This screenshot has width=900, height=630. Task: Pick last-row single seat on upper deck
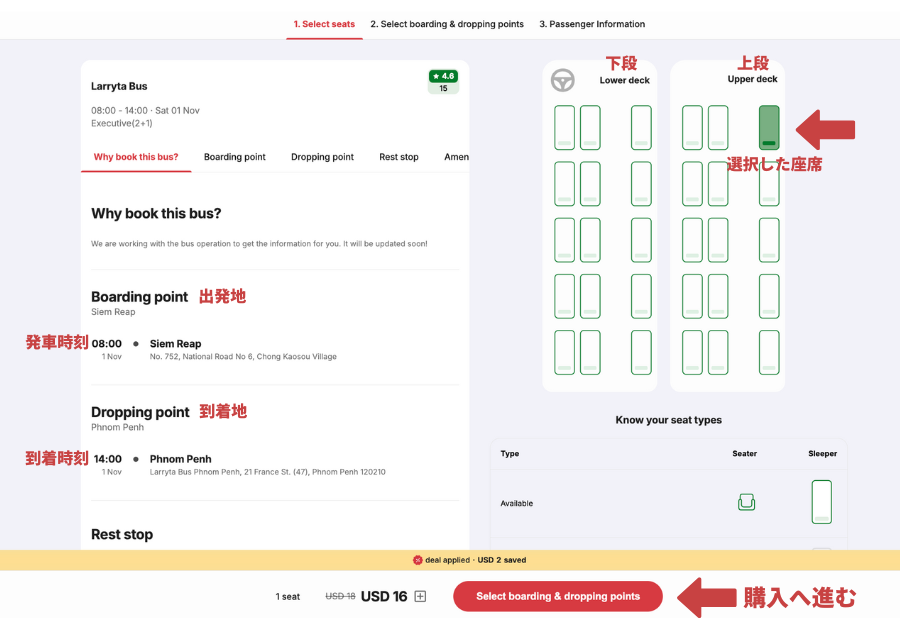coord(769,352)
